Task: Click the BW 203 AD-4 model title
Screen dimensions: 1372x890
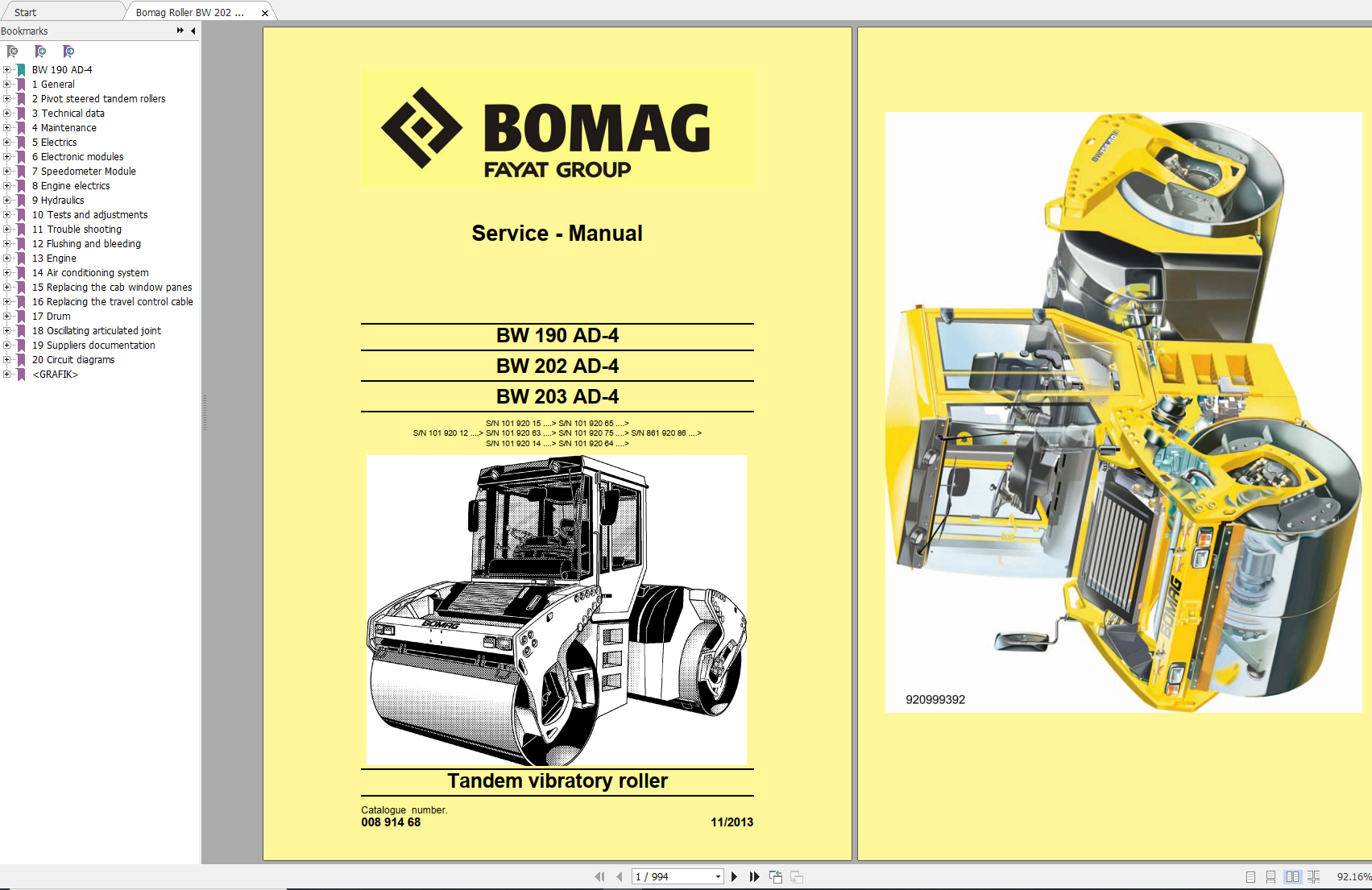Action: click(558, 396)
